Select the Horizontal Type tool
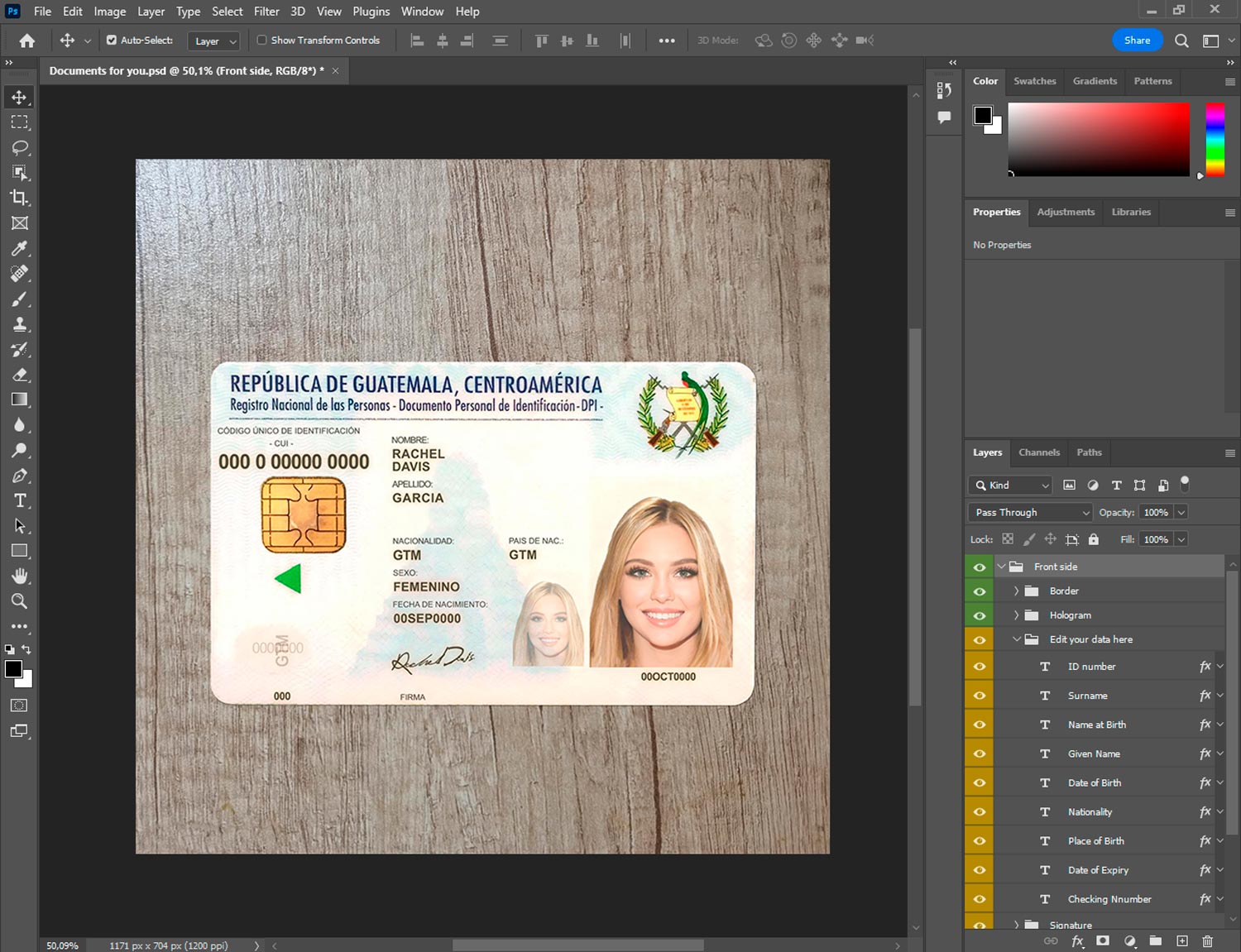This screenshot has height=952, width=1241. (x=20, y=500)
